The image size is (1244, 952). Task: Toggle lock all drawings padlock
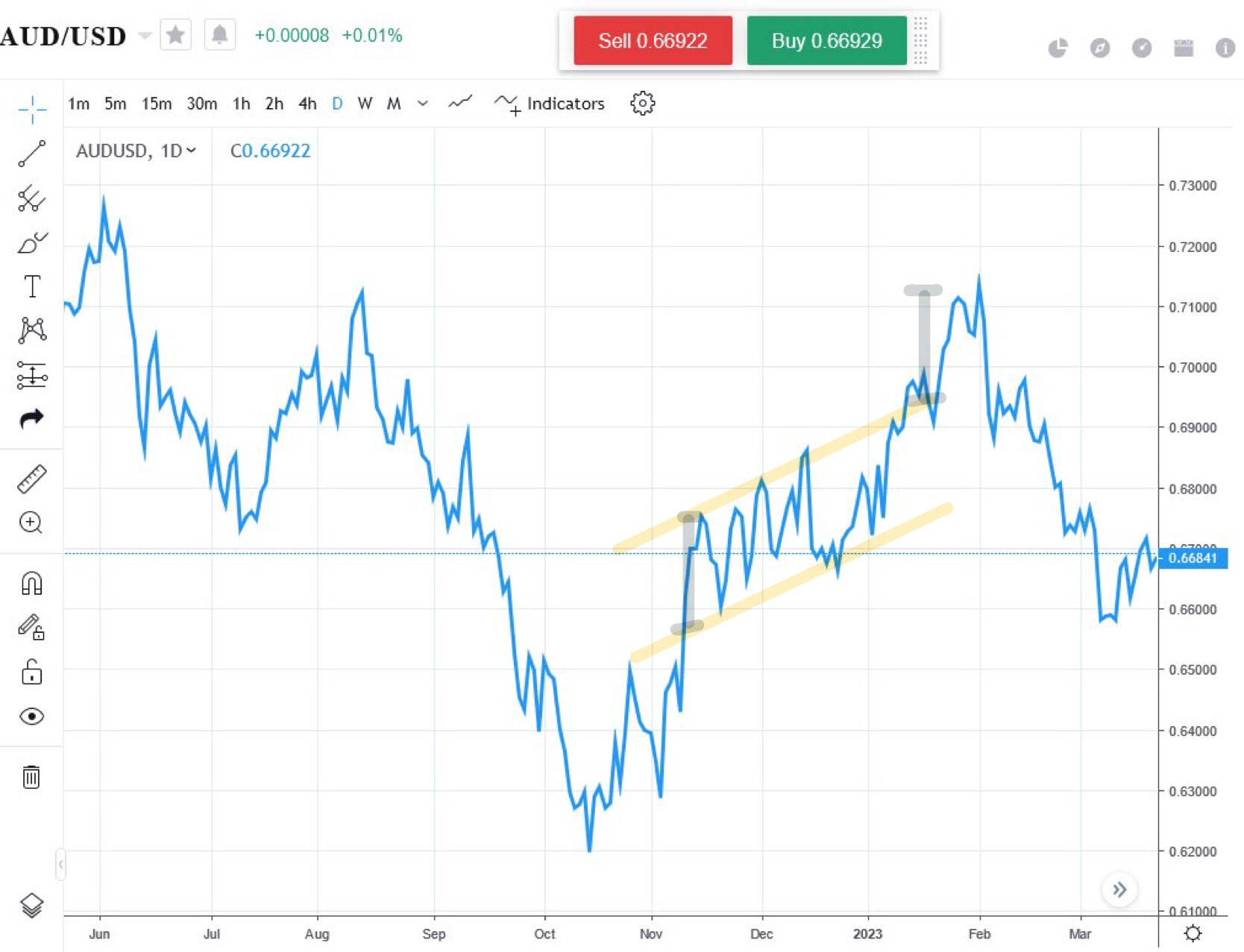click(x=31, y=672)
